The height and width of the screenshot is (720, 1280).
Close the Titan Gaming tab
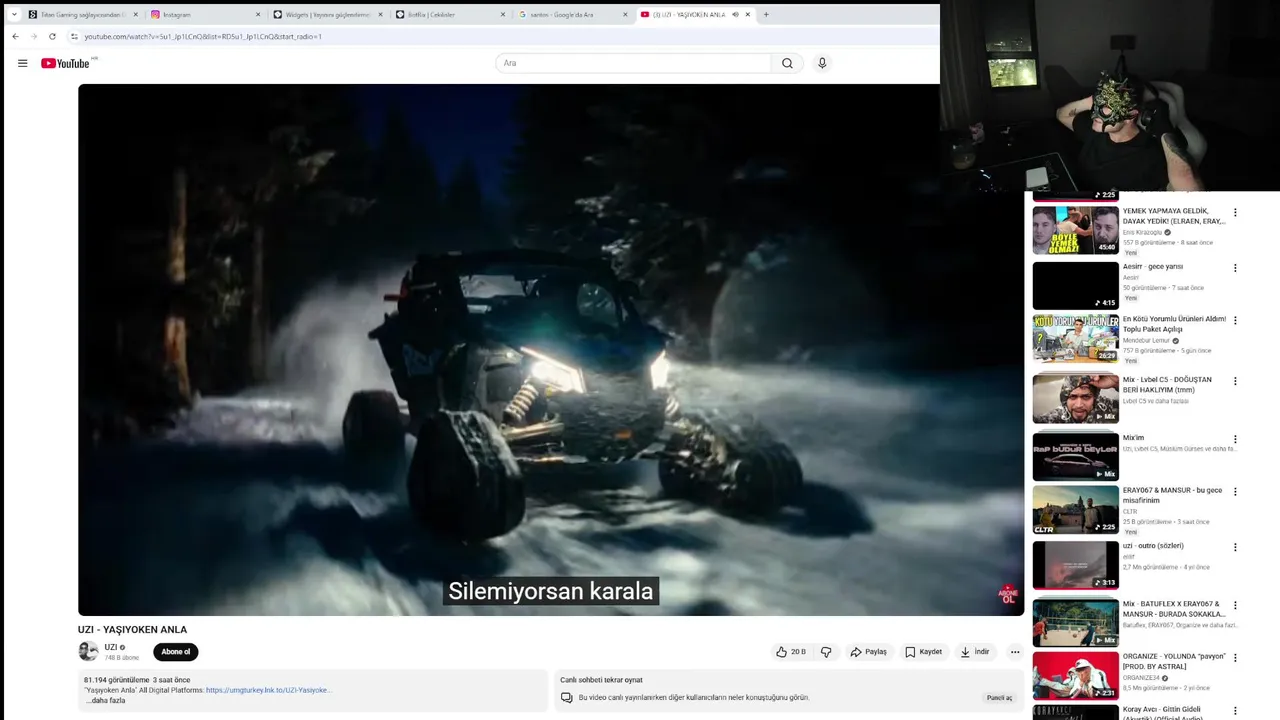click(x=136, y=14)
